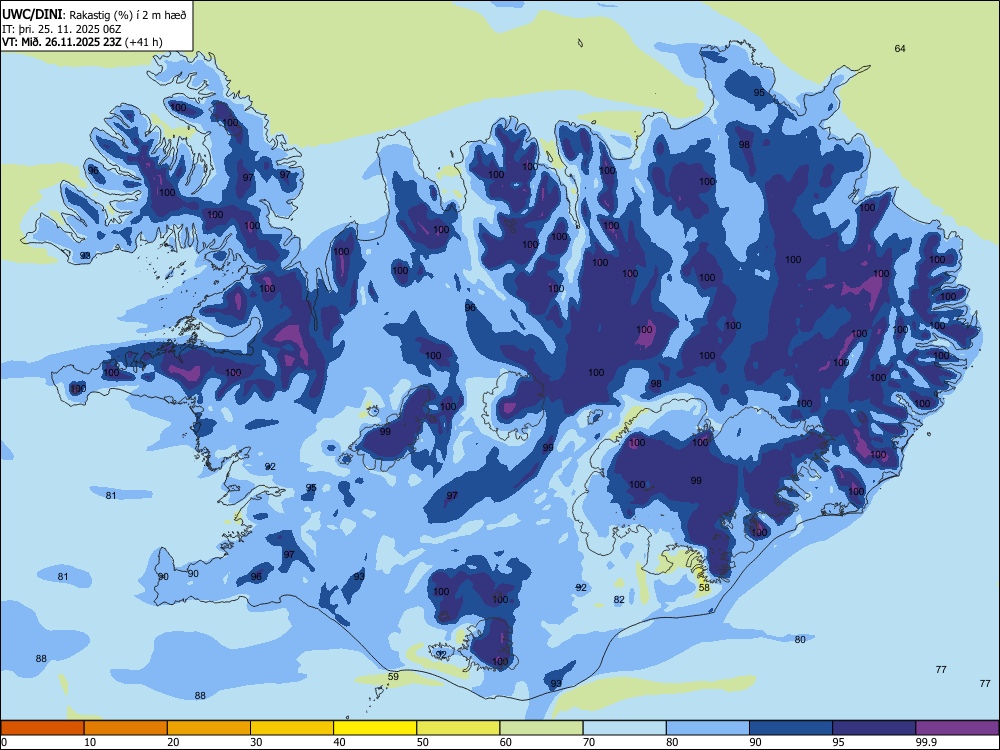Click the legend tick label '40'

click(x=339, y=742)
